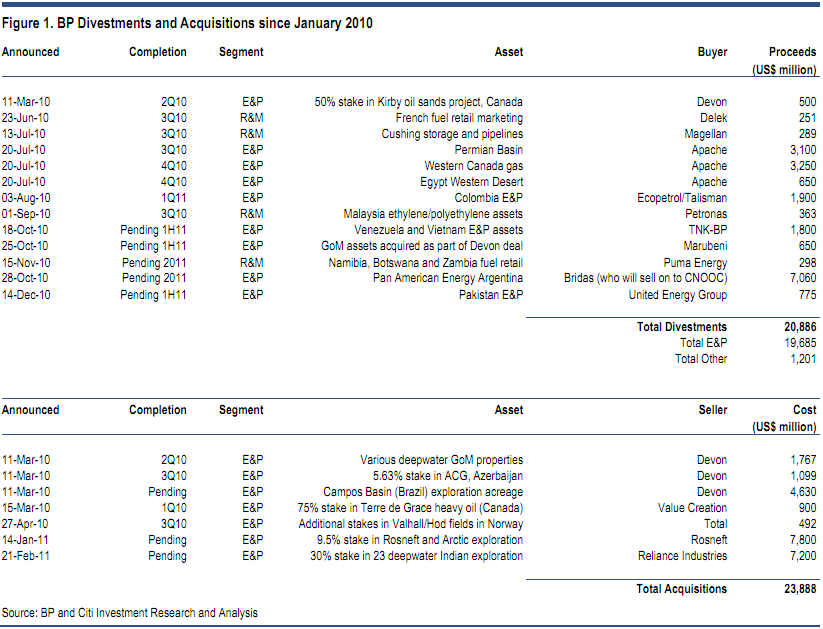Click '27-Apr-10' announced date
Viewport: 823px width, 629px height.
point(25,524)
